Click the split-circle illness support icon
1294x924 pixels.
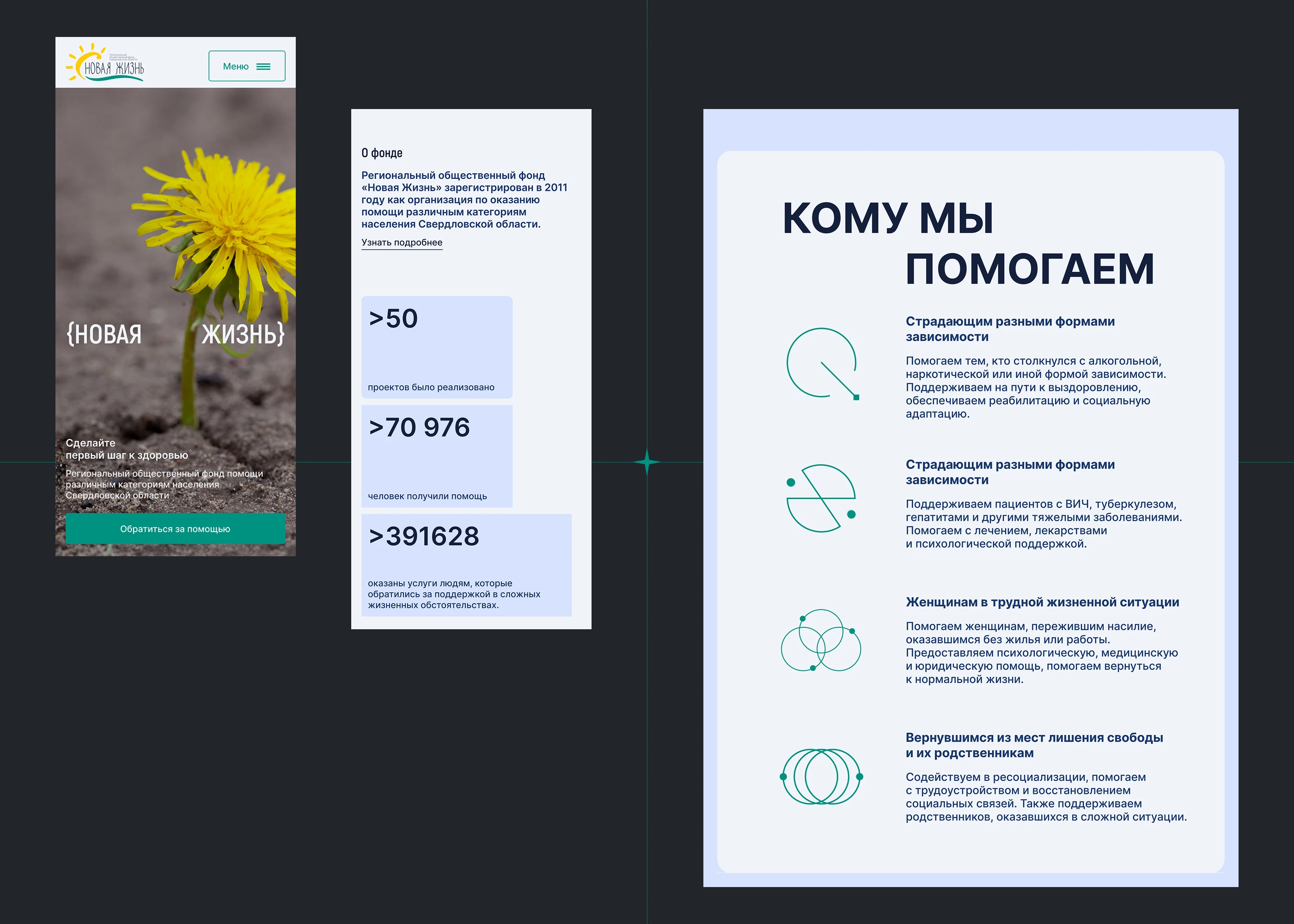coord(821,498)
